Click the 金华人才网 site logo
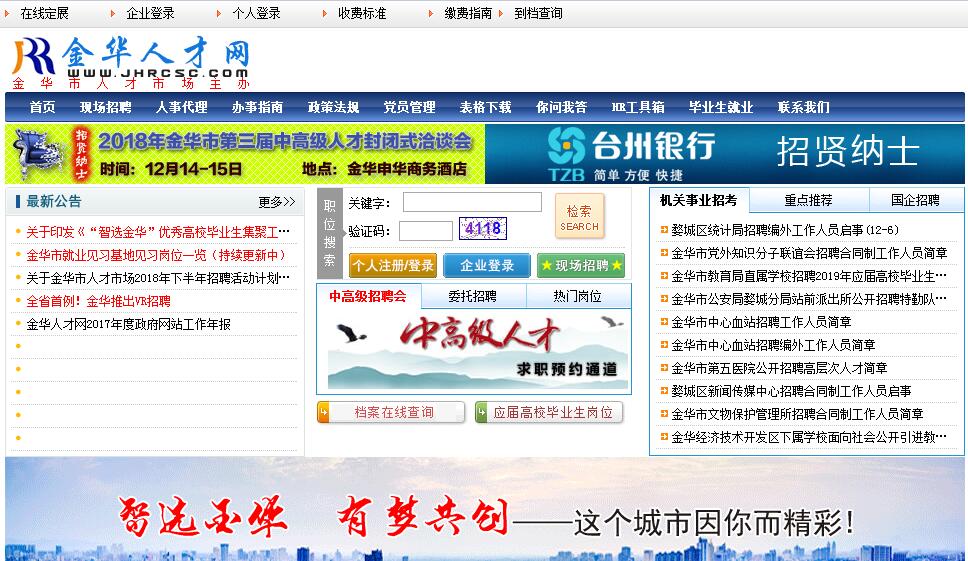Image resolution: width=968 pixels, height=561 pixels. point(130,62)
